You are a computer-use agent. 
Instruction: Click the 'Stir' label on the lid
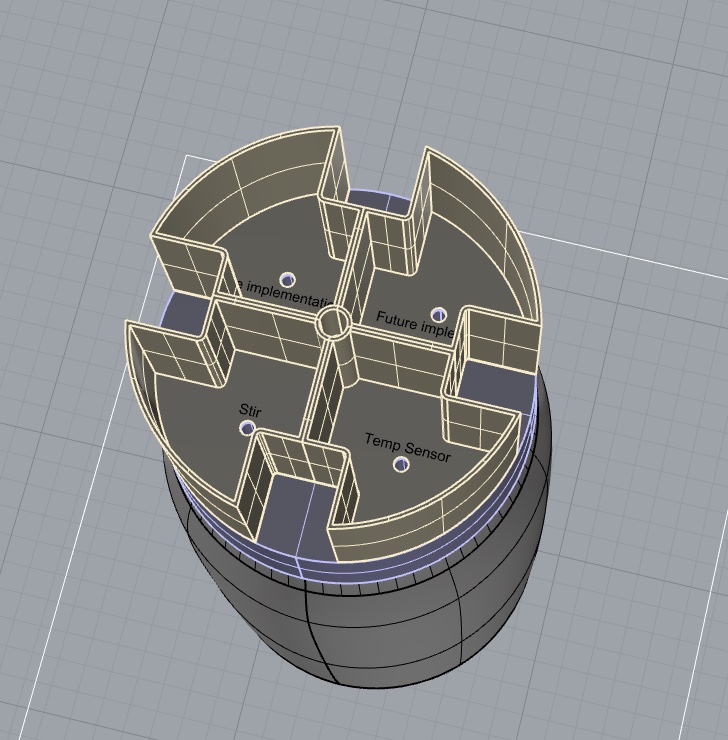(x=250, y=411)
